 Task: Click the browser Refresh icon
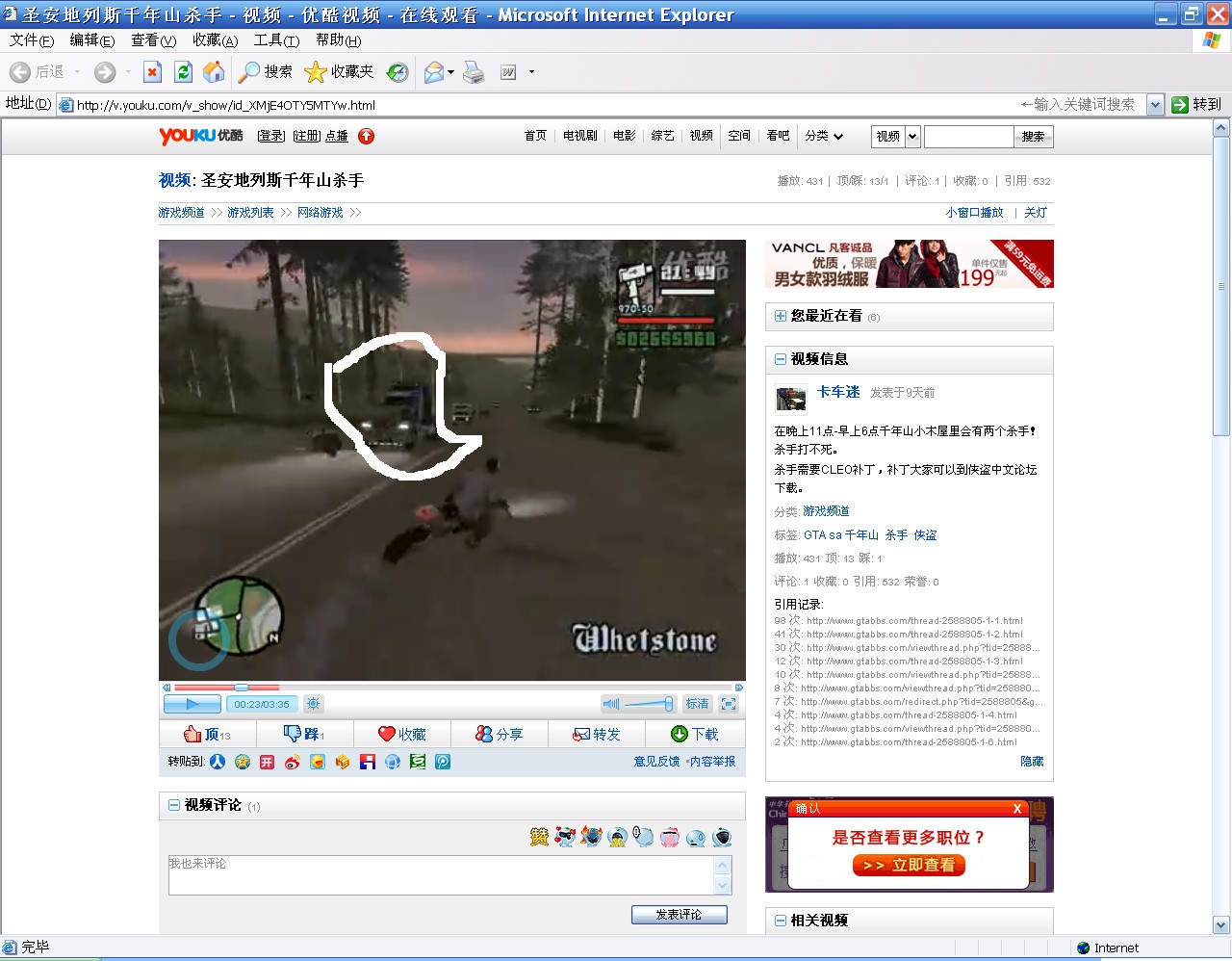(x=183, y=72)
